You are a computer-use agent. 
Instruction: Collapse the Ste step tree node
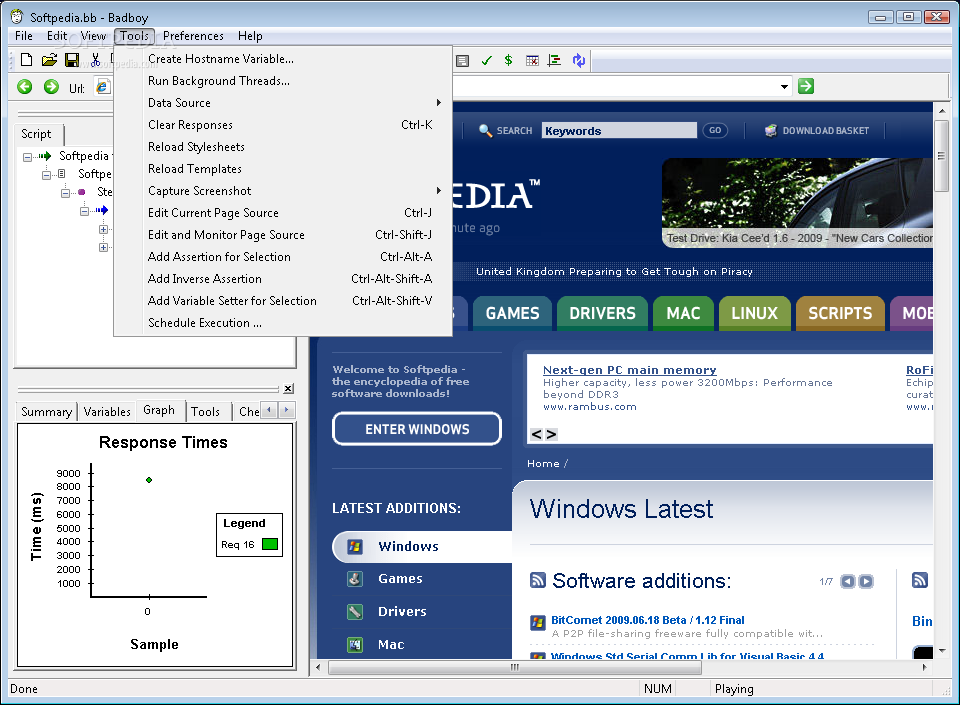click(66, 193)
